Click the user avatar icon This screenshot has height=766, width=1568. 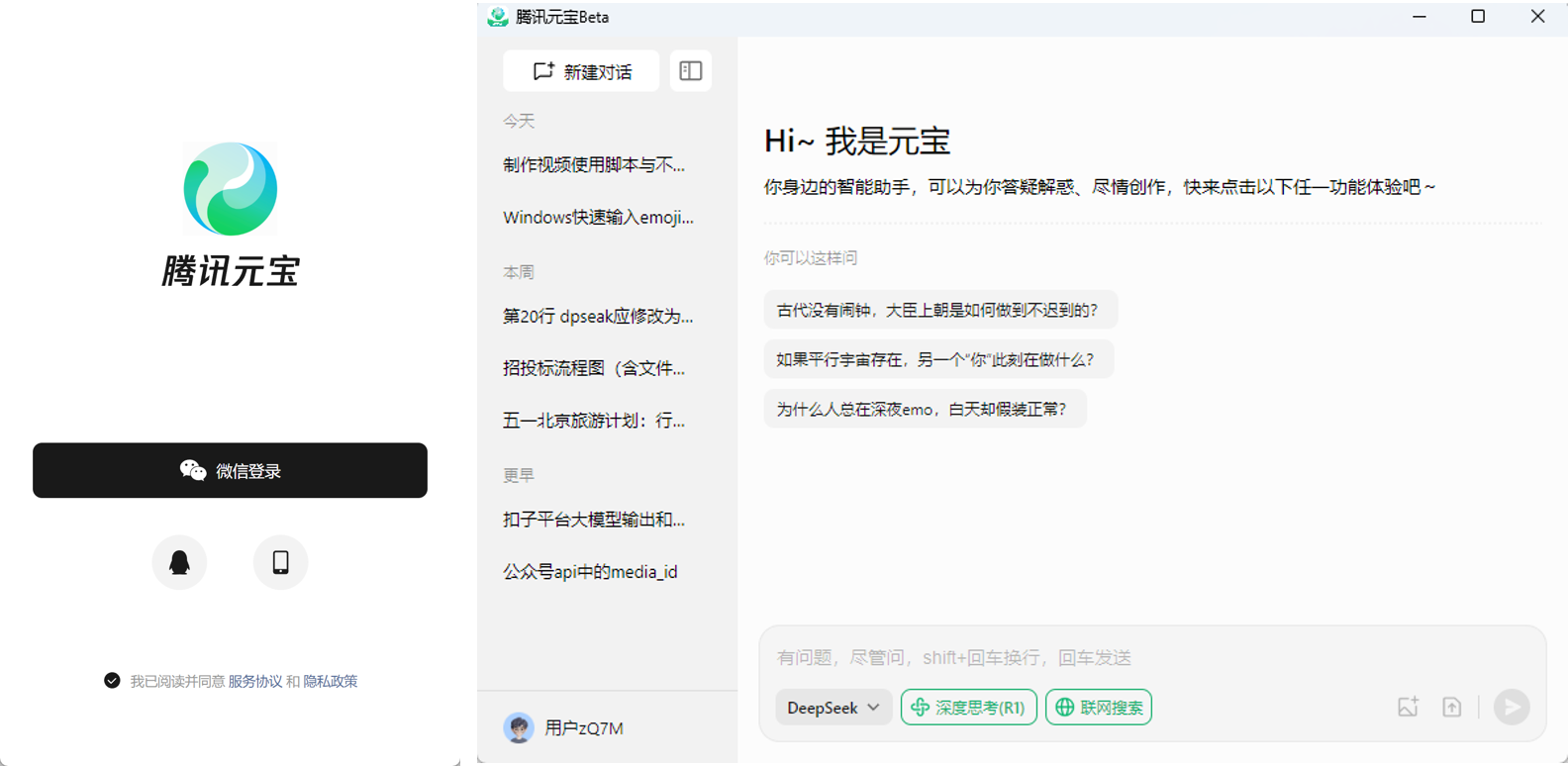click(519, 727)
